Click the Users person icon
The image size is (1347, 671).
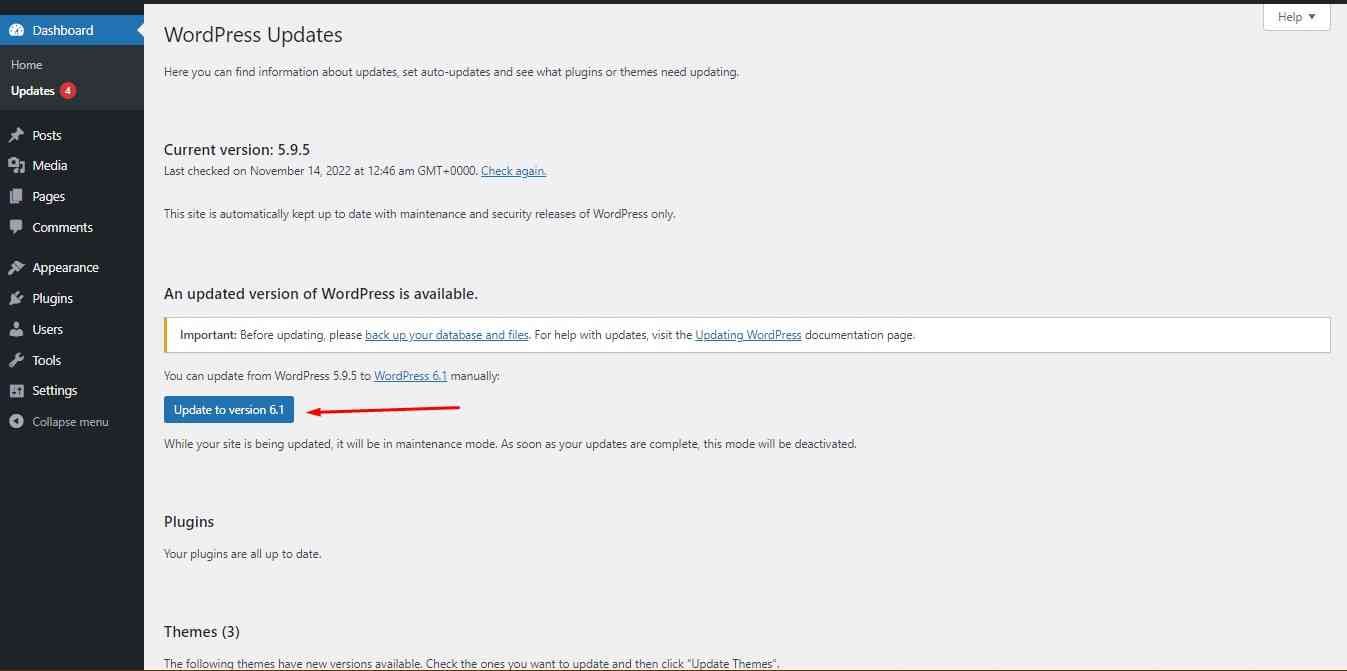pos(16,329)
